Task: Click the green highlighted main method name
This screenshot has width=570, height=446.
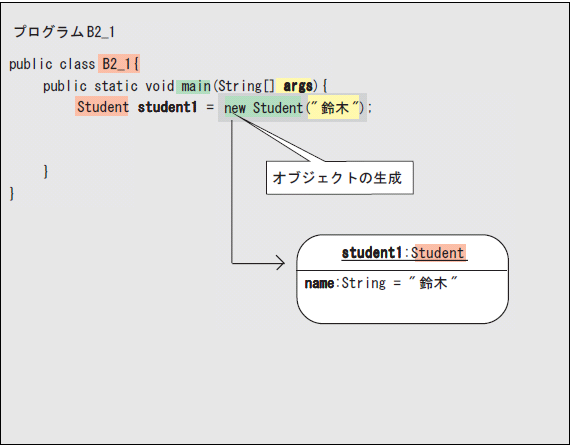Action: click(x=193, y=87)
